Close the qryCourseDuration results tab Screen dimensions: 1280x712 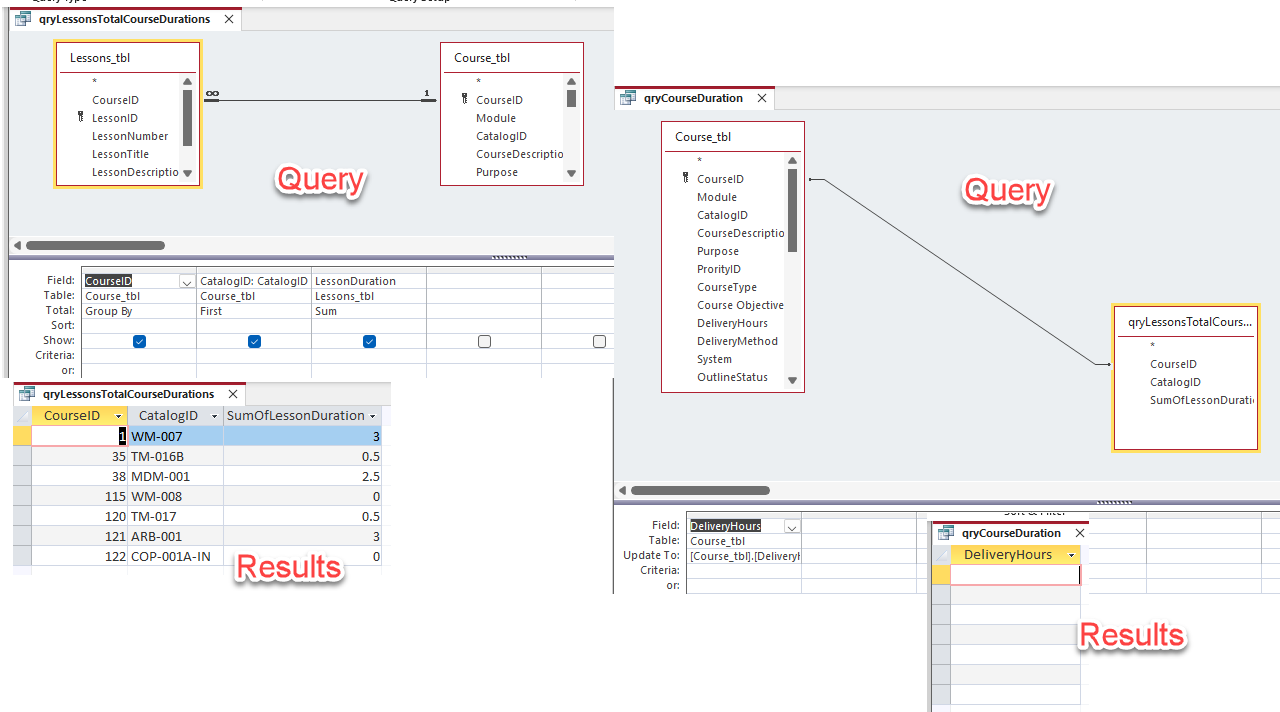(1079, 533)
